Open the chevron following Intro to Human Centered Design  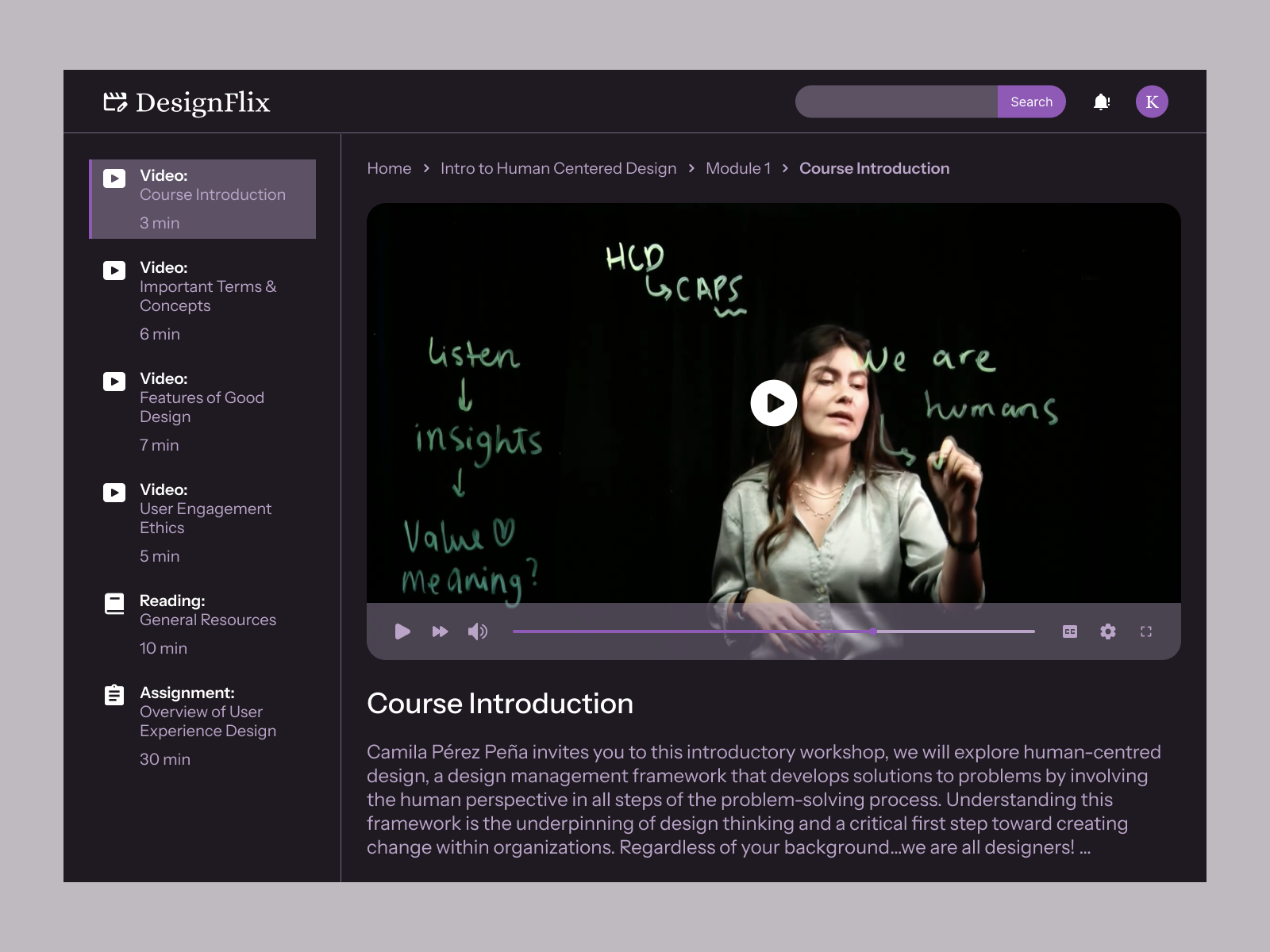click(691, 168)
